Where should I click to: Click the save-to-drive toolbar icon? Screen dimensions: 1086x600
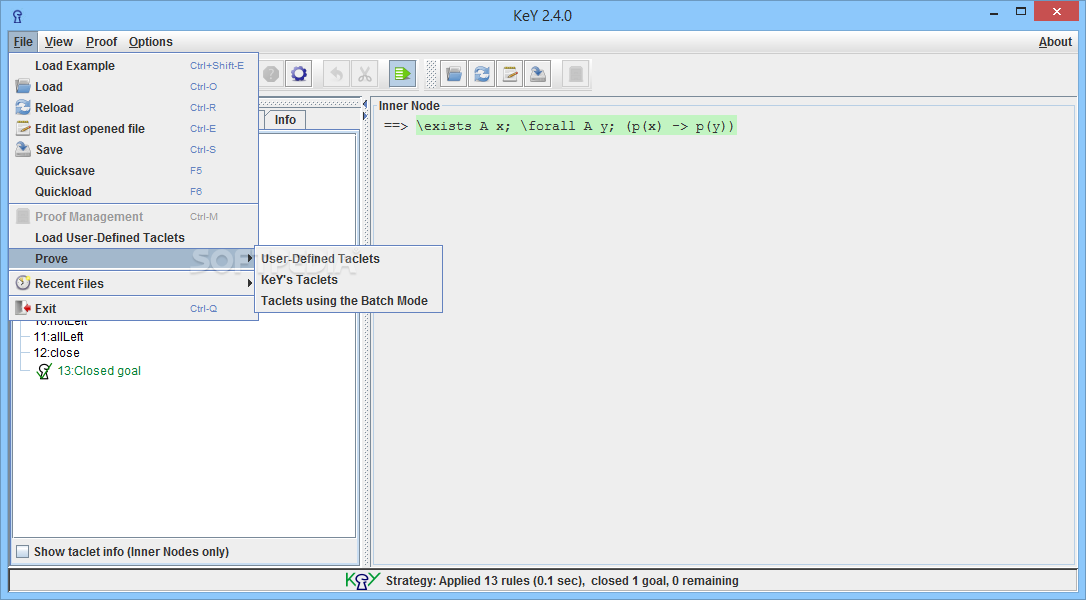tap(537, 73)
